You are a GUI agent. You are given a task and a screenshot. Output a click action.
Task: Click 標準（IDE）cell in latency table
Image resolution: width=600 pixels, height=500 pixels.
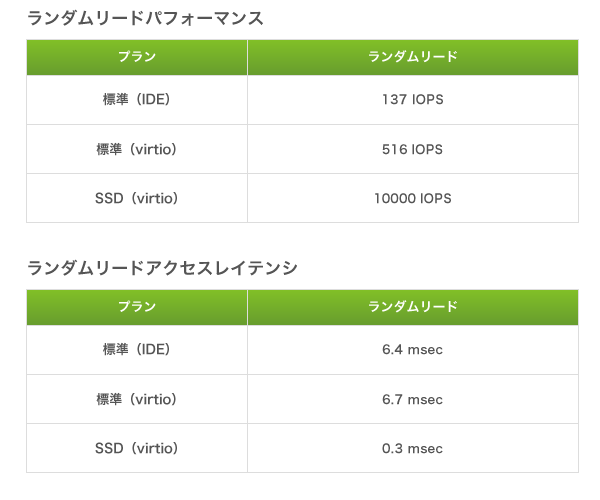coord(137,349)
